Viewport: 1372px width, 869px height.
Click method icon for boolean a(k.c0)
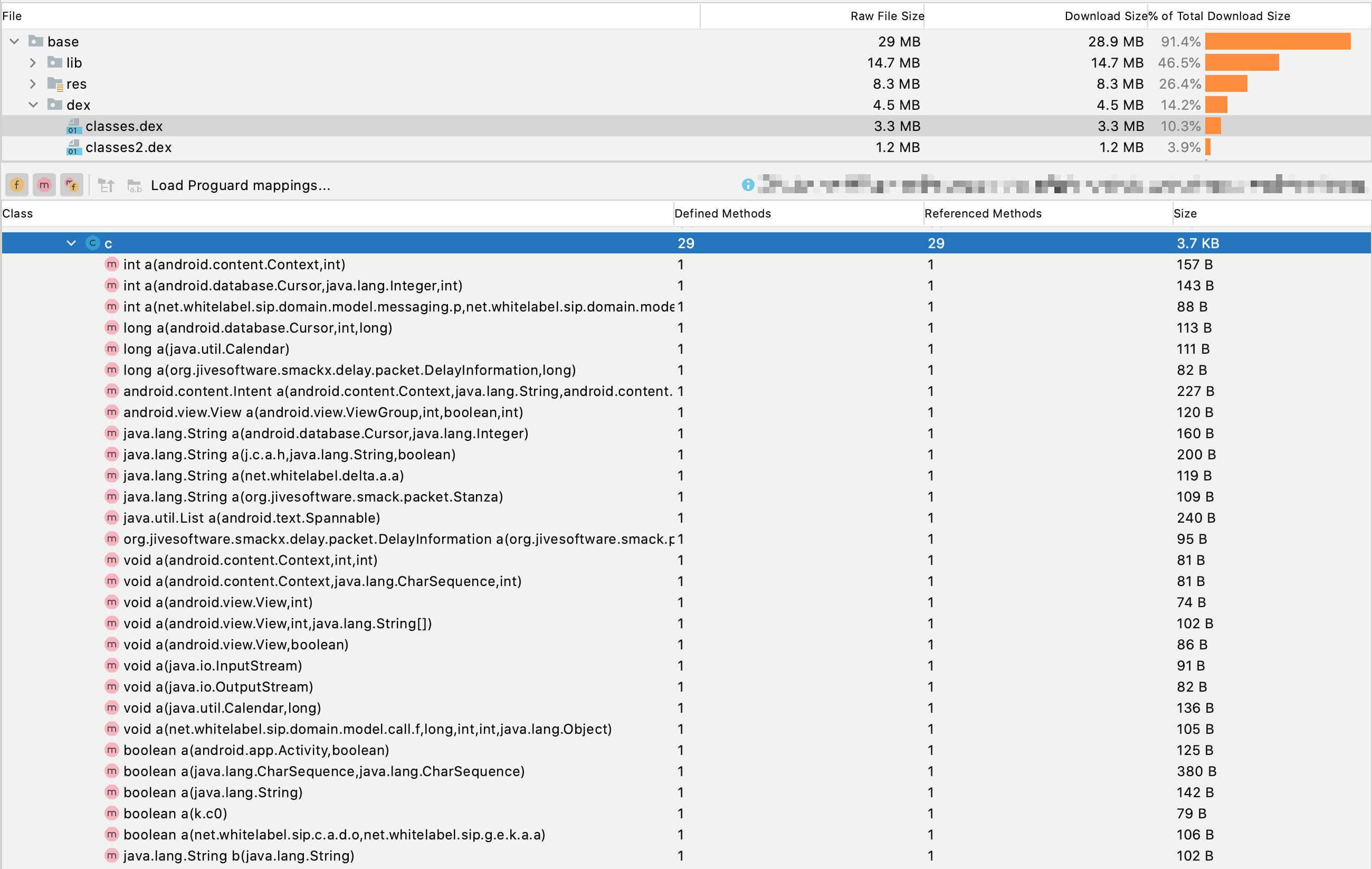[112, 813]
